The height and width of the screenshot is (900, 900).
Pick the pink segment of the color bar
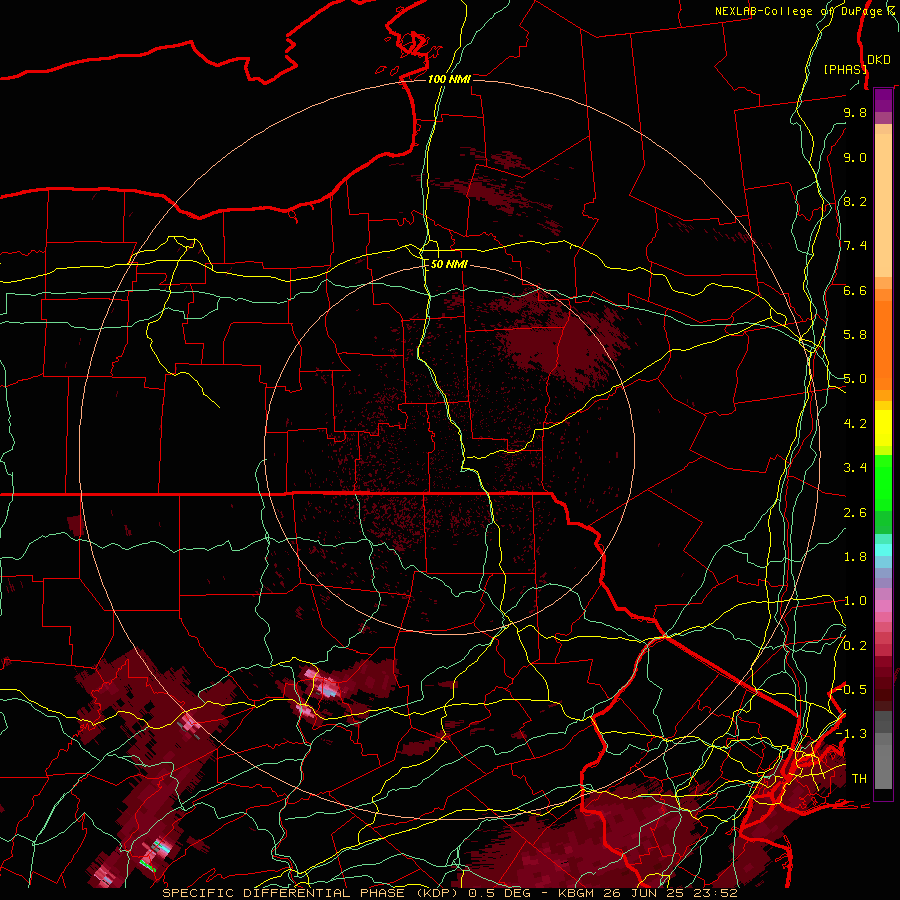[x=883, y=606]
